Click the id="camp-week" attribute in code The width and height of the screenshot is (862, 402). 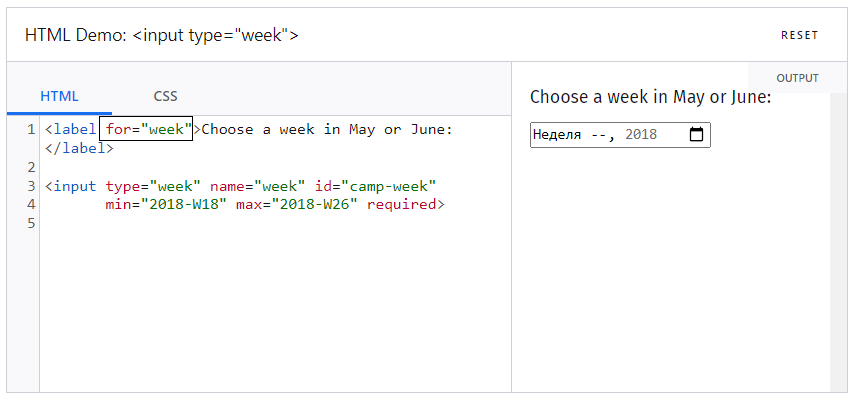tap(376, 186)
